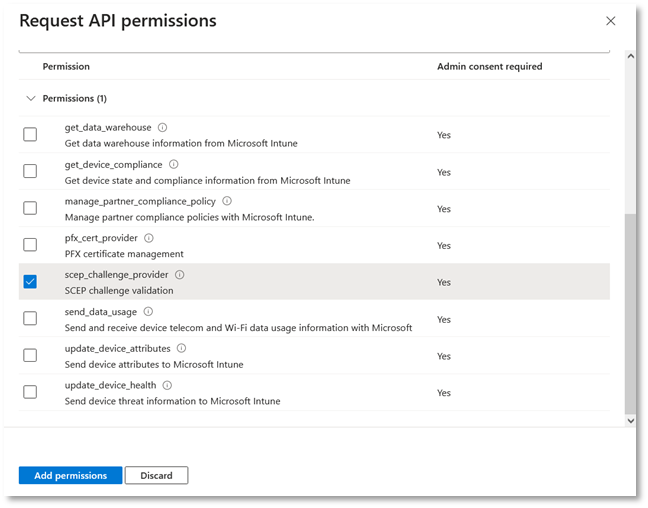Click the scroll down arrow

[x=629, y=421]
